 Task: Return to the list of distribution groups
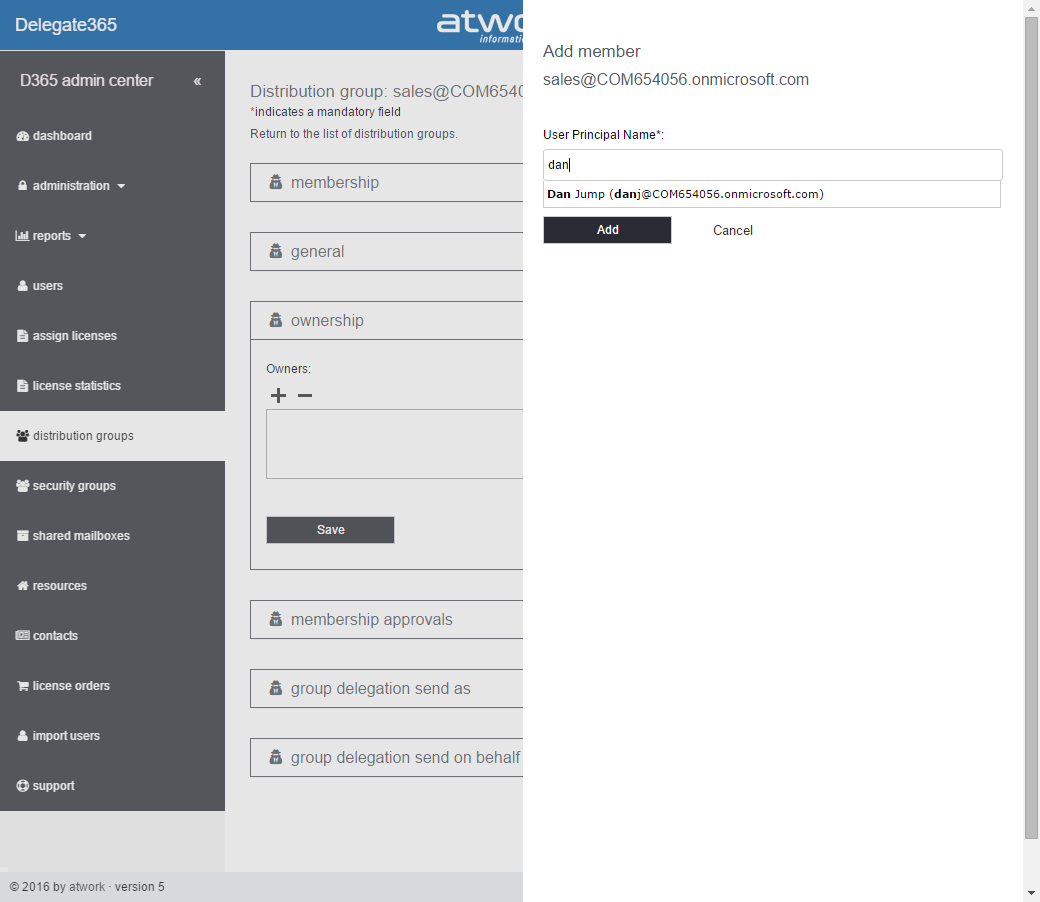(354, 134)
